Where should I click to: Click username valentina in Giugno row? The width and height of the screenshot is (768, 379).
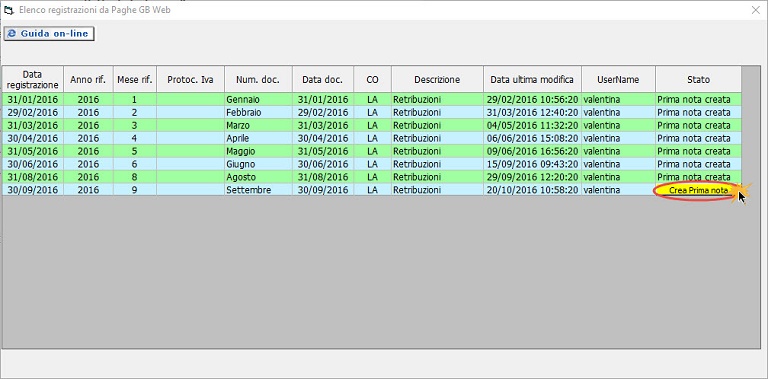[619, 164]
